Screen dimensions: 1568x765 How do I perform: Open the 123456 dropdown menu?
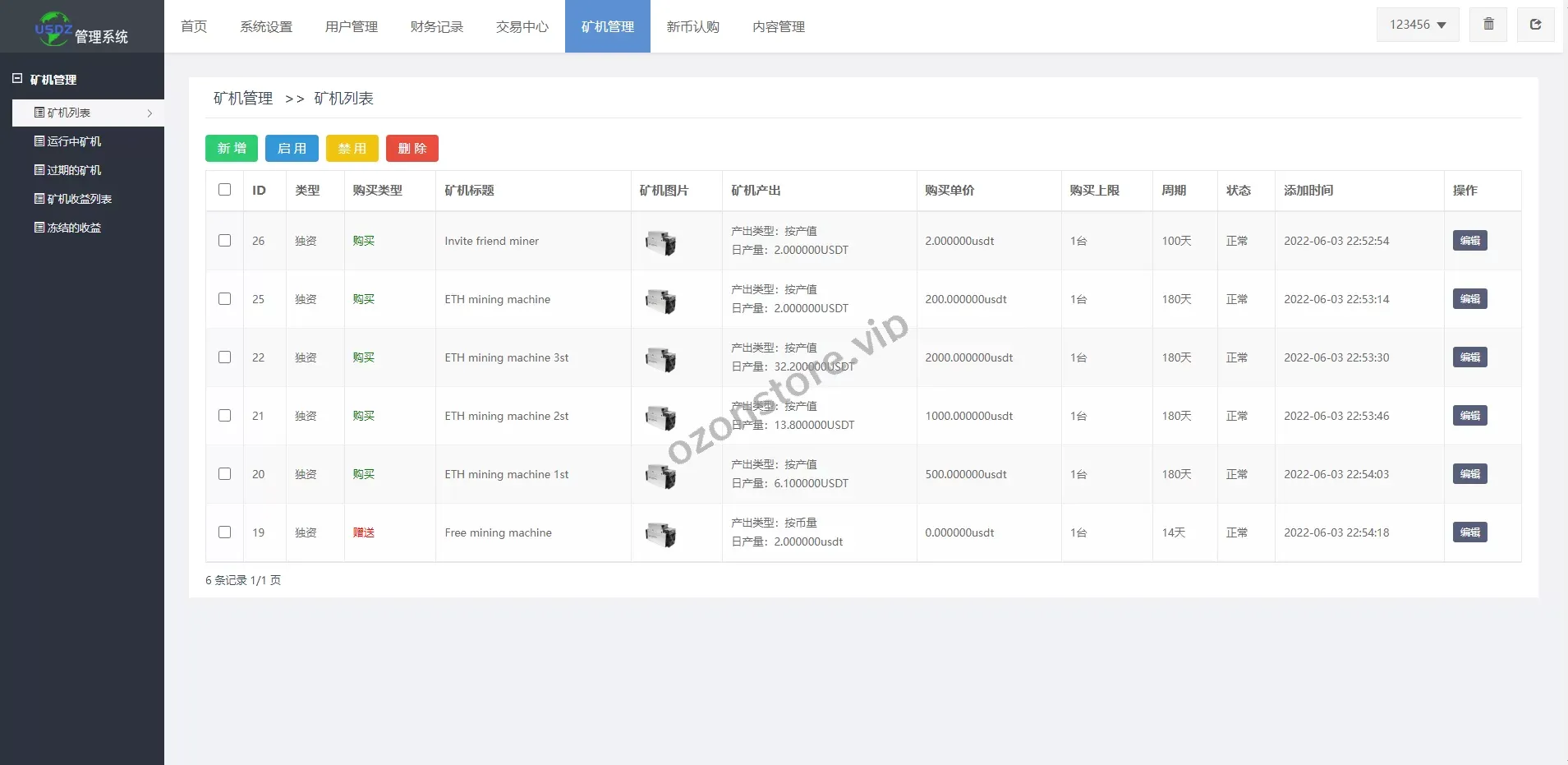[x=1416, y=25]
